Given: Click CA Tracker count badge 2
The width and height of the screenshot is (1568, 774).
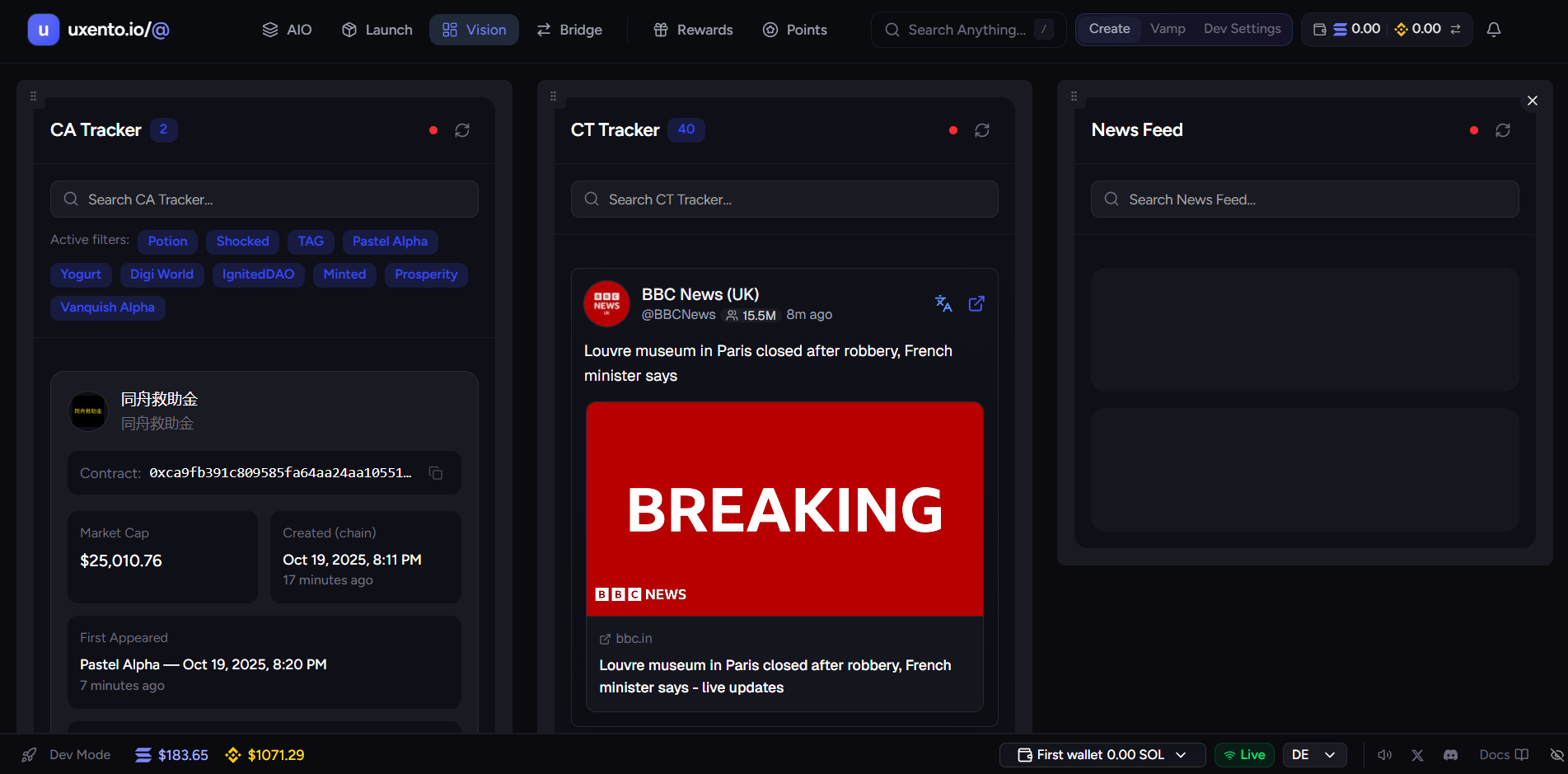Looking at the screenshot, I should click(163, 129).
